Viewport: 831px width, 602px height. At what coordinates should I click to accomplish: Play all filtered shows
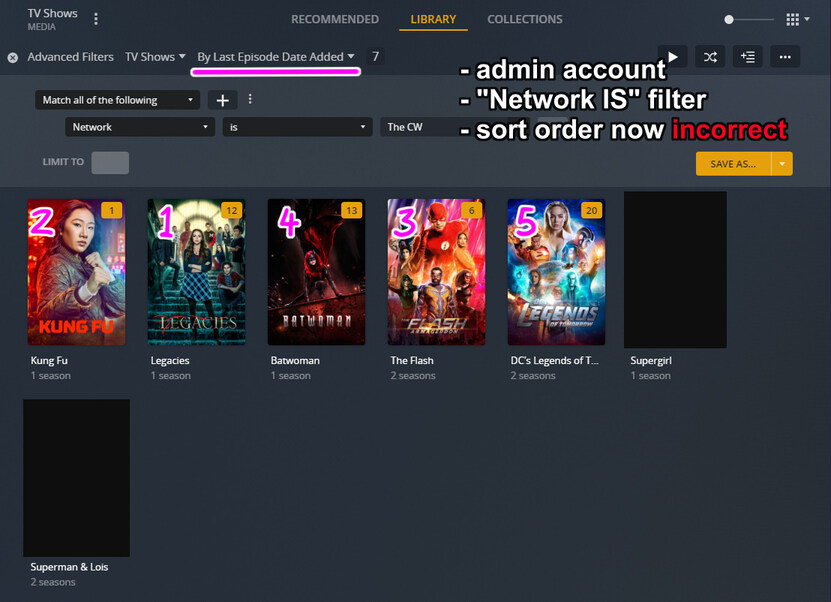point(673,57)
